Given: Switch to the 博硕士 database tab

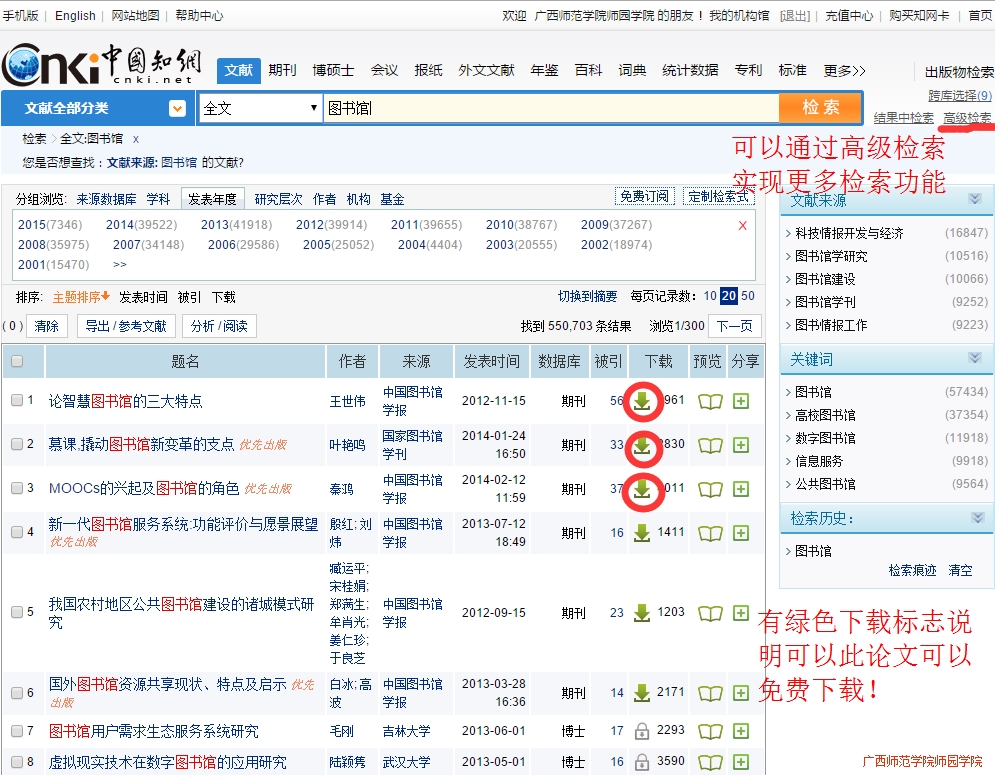Looking at the screenshot, I should [x=333, y=70].
